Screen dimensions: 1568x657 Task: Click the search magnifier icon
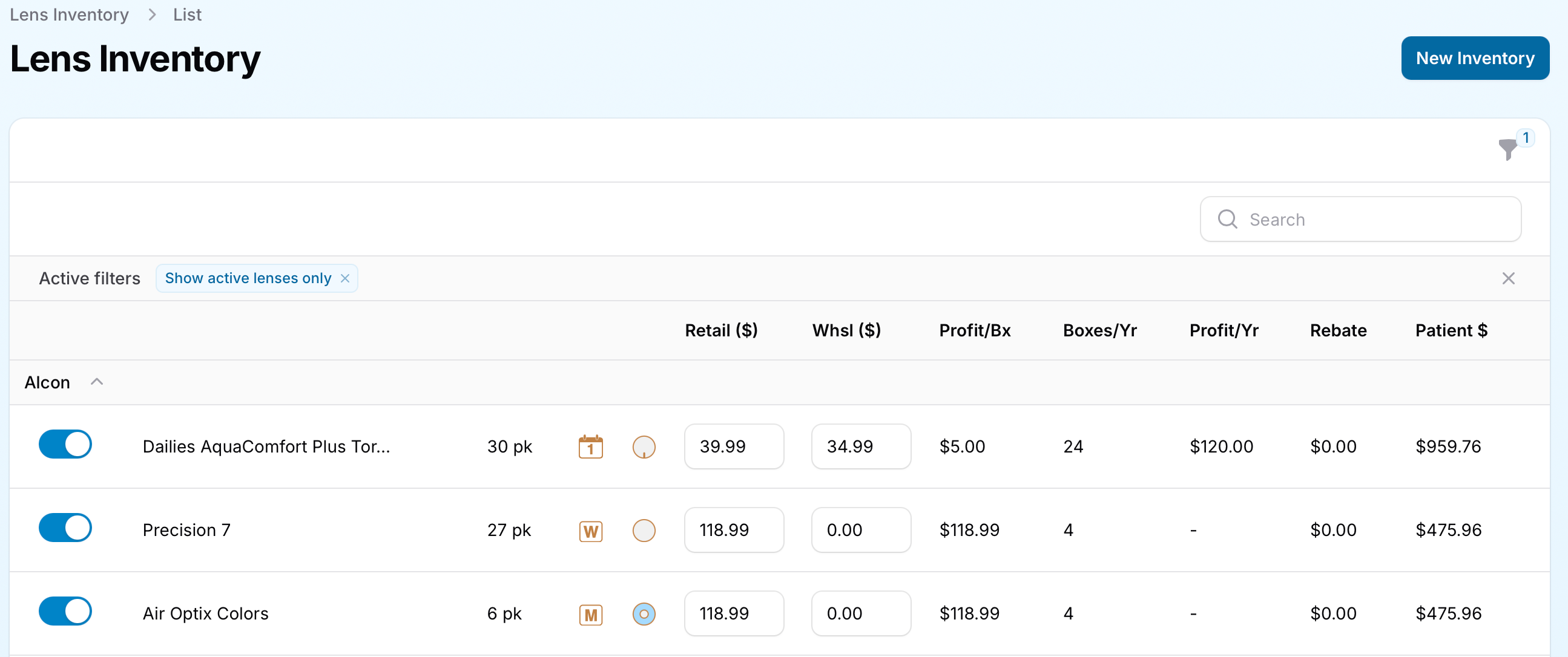(1227, 219)
